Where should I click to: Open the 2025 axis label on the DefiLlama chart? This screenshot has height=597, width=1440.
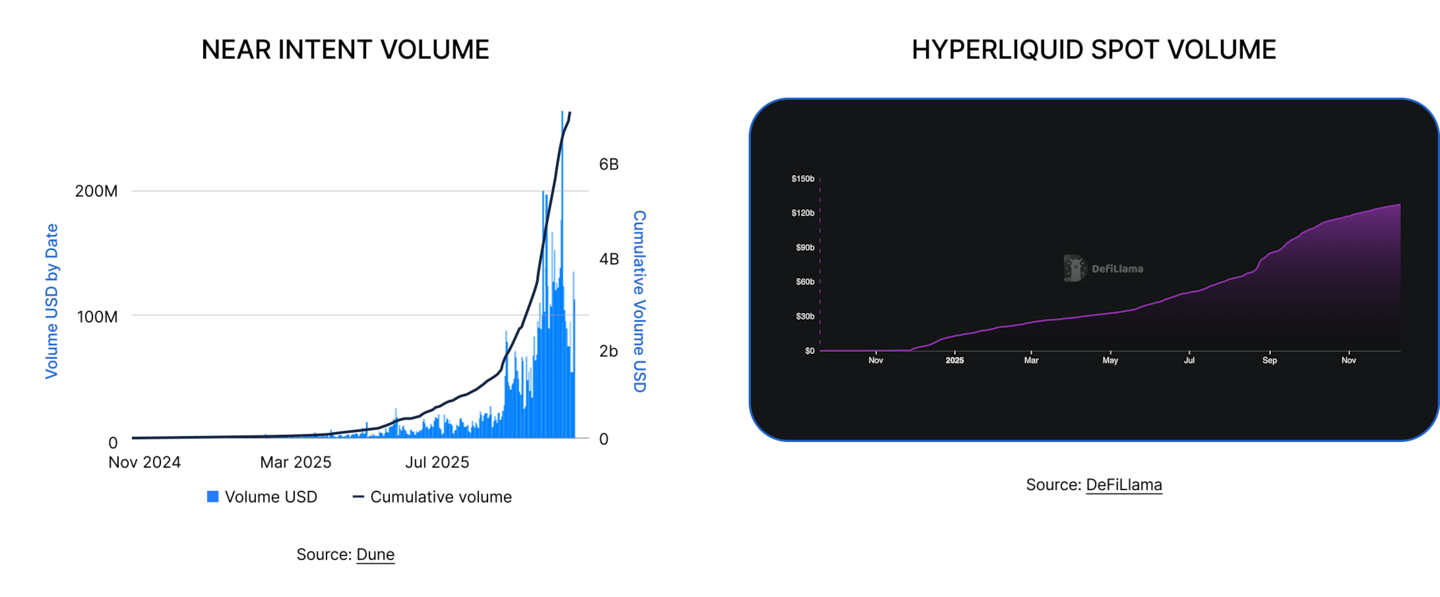(953, 360)
